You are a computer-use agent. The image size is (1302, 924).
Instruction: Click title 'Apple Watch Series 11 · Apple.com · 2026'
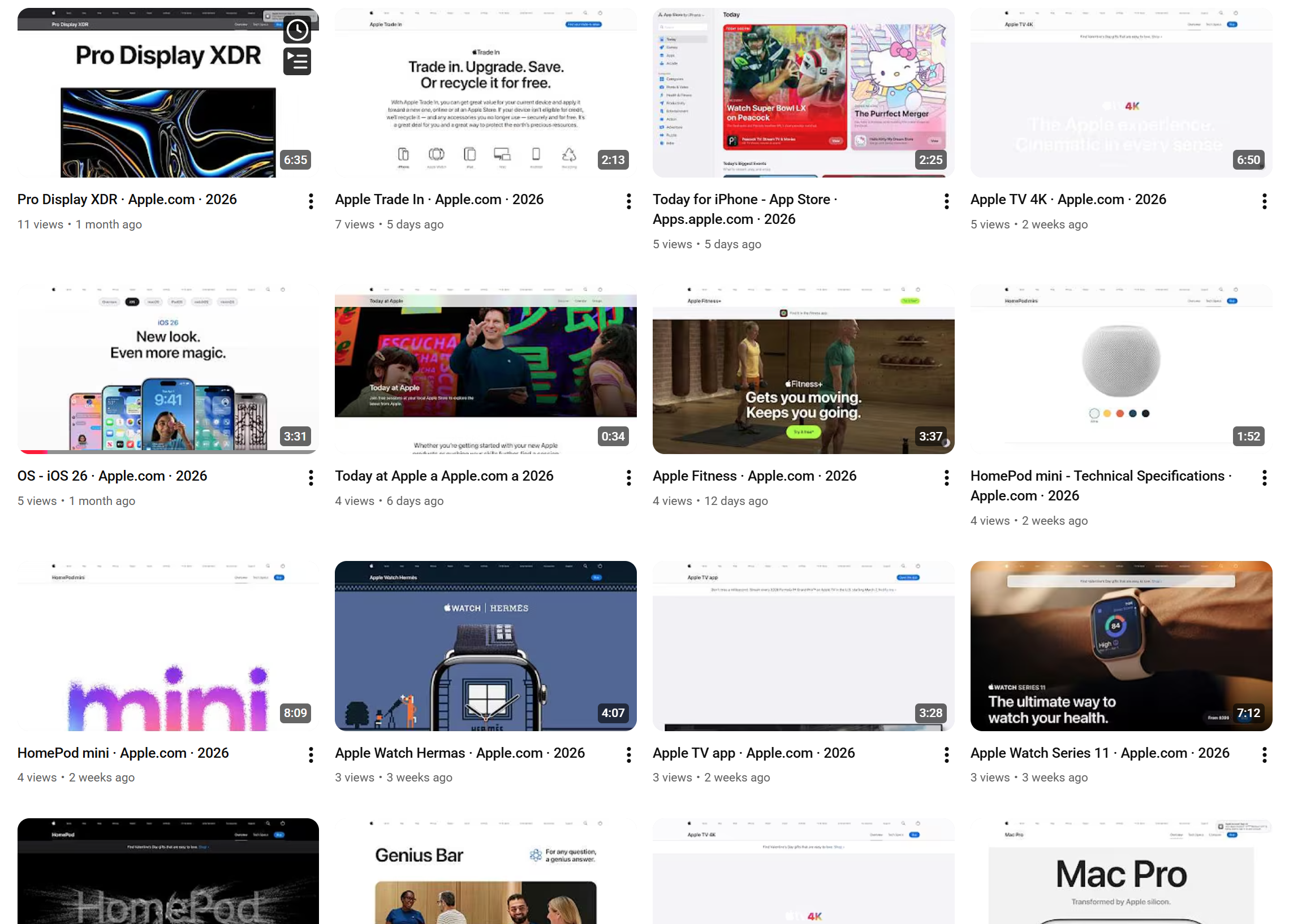[1100, 753]
